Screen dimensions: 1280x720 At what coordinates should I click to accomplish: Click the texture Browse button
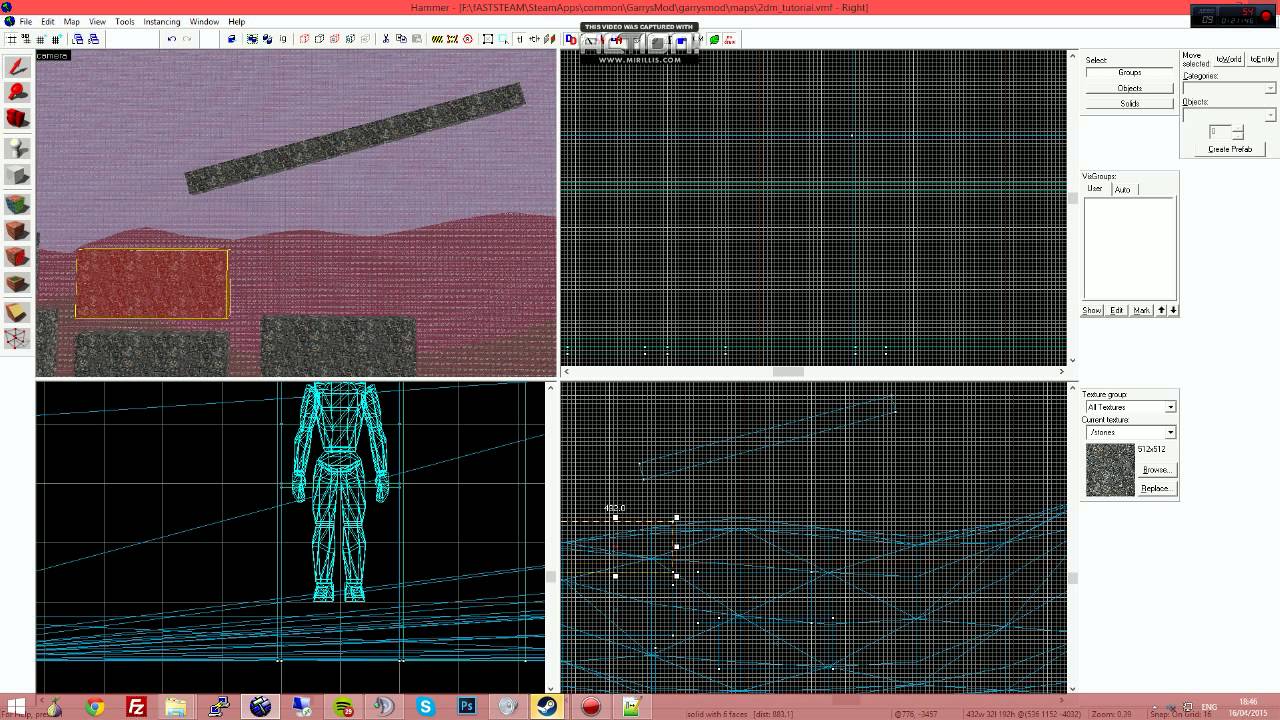pos(1156,469)
